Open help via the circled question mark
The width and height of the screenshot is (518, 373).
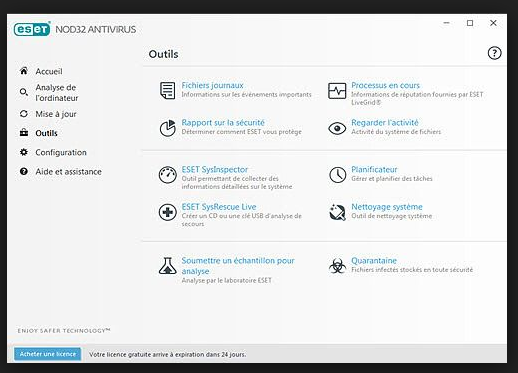coord(494,53)
